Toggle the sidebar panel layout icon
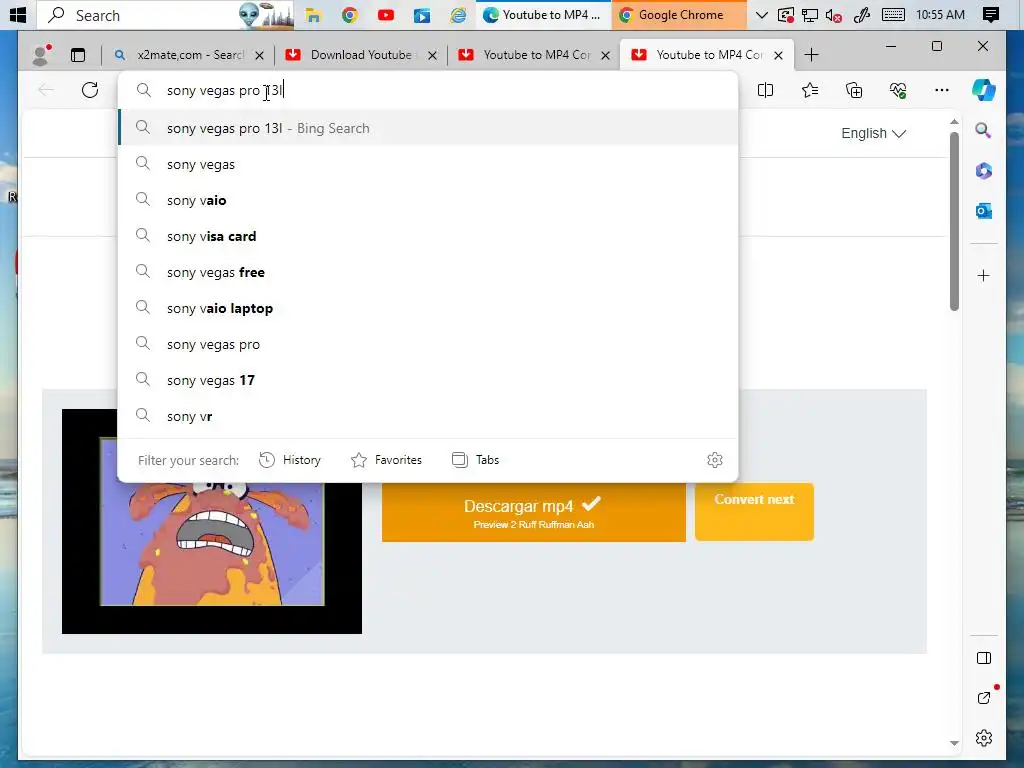The height and width of the screenshot is (768, 1024). [x=984, y=658]
